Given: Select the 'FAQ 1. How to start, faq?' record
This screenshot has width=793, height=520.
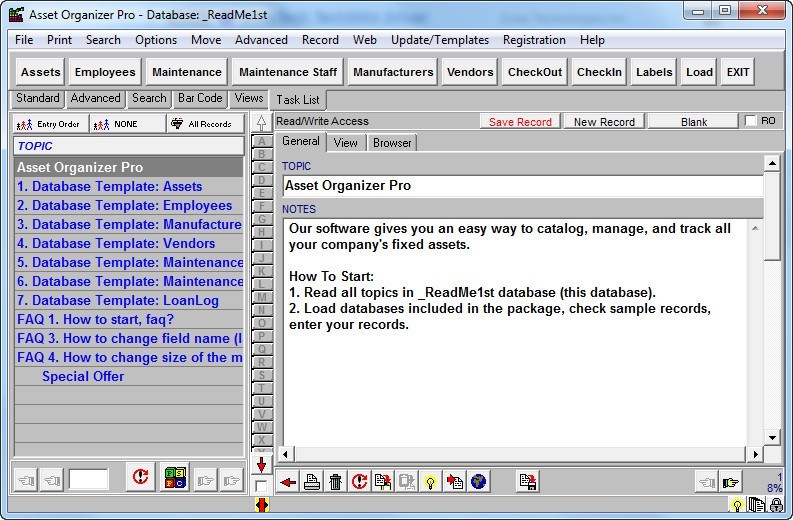Looking at the screenshot, I should pyautogui.click(x=129, y=320).
